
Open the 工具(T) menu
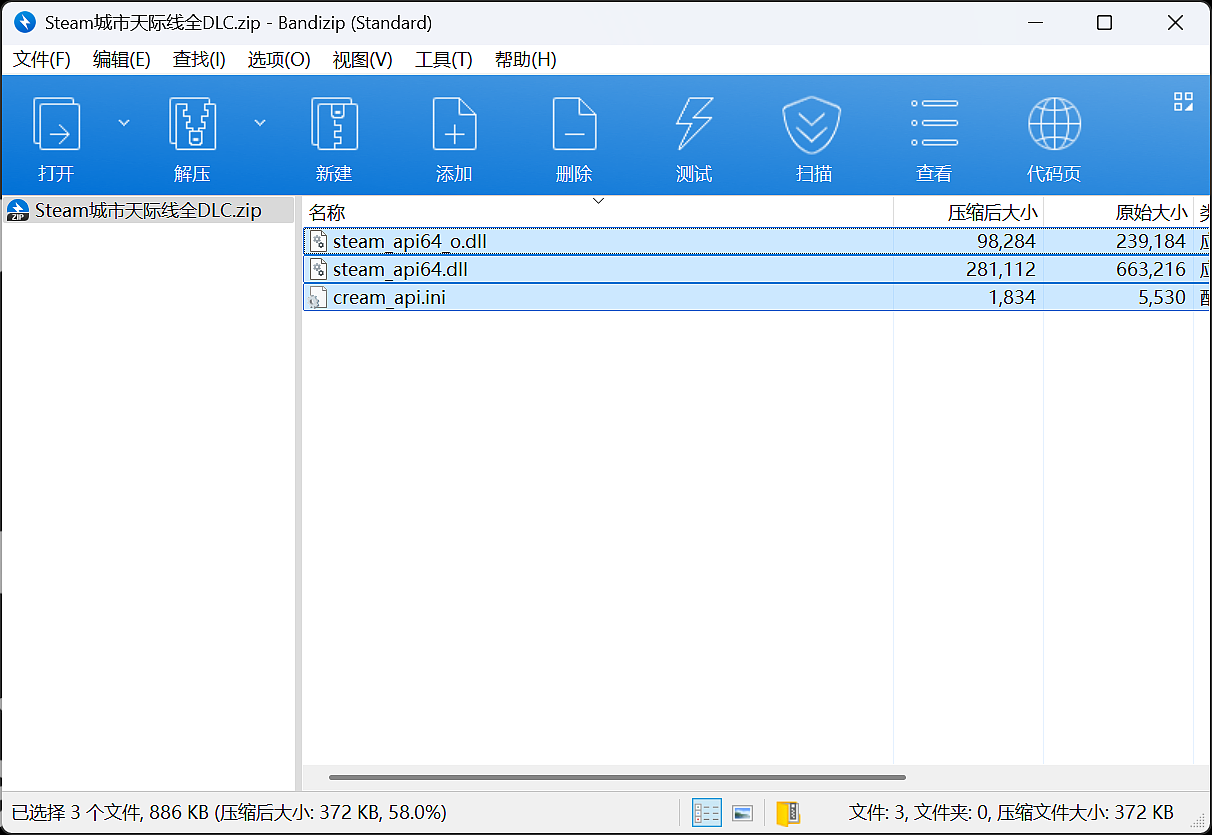click(x=444, y=60)
